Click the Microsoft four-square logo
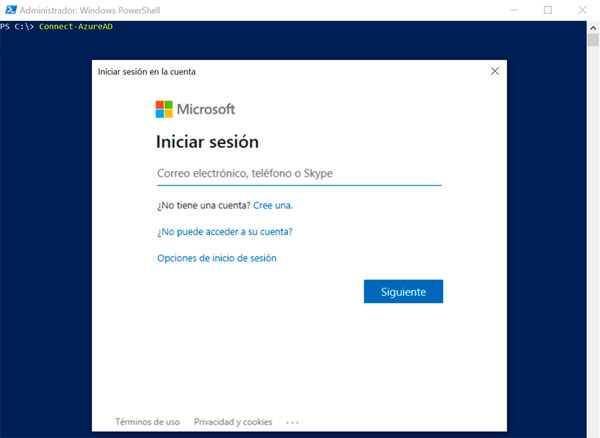The width and height of the screenshot is (600, 438). [165, 109]
